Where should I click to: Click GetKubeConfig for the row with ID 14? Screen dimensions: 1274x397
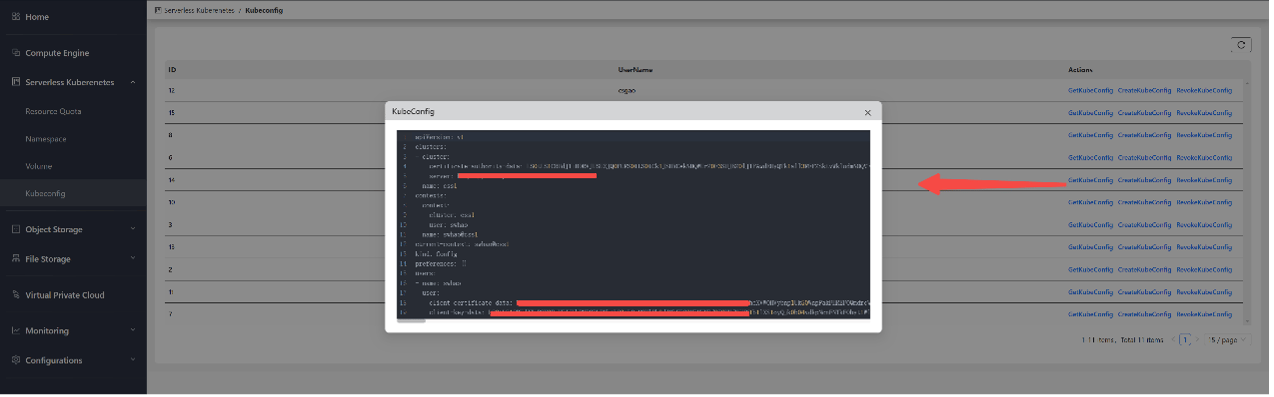1090,180
